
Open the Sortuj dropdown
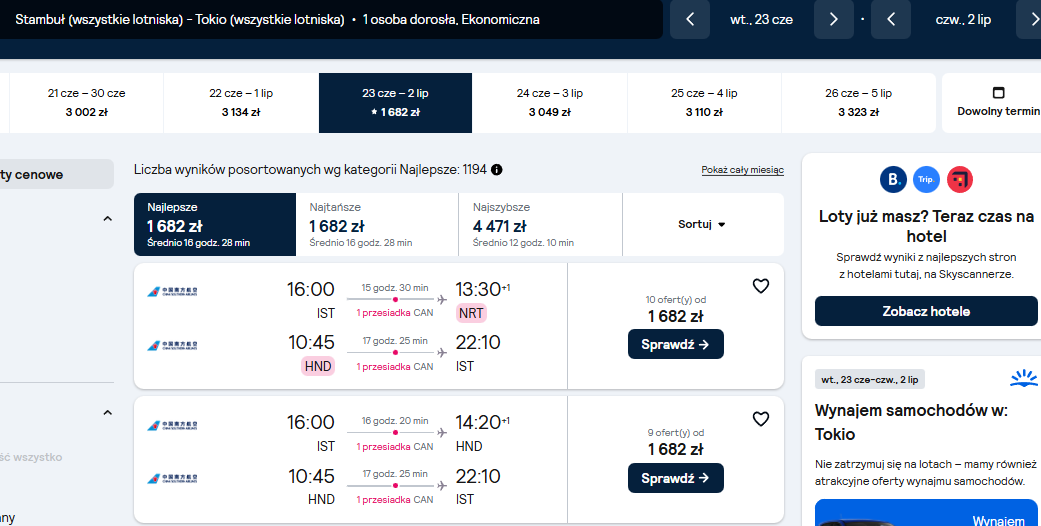702,224
